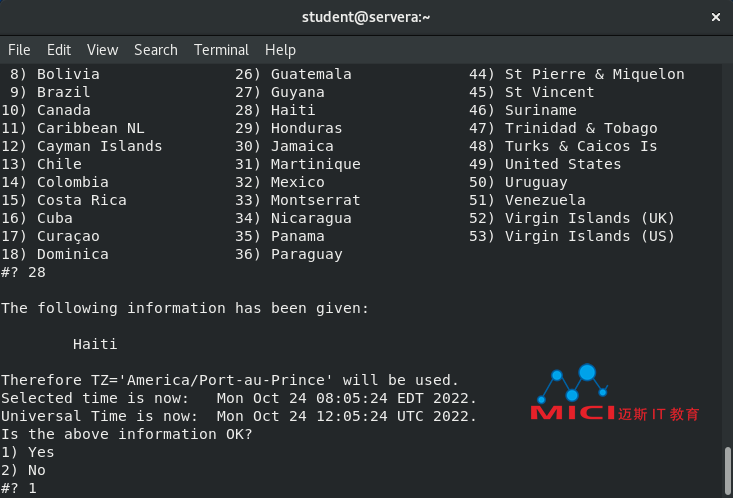Open the Terminal menu
This screenshot has width=733, height=498.
click(222, 50)
